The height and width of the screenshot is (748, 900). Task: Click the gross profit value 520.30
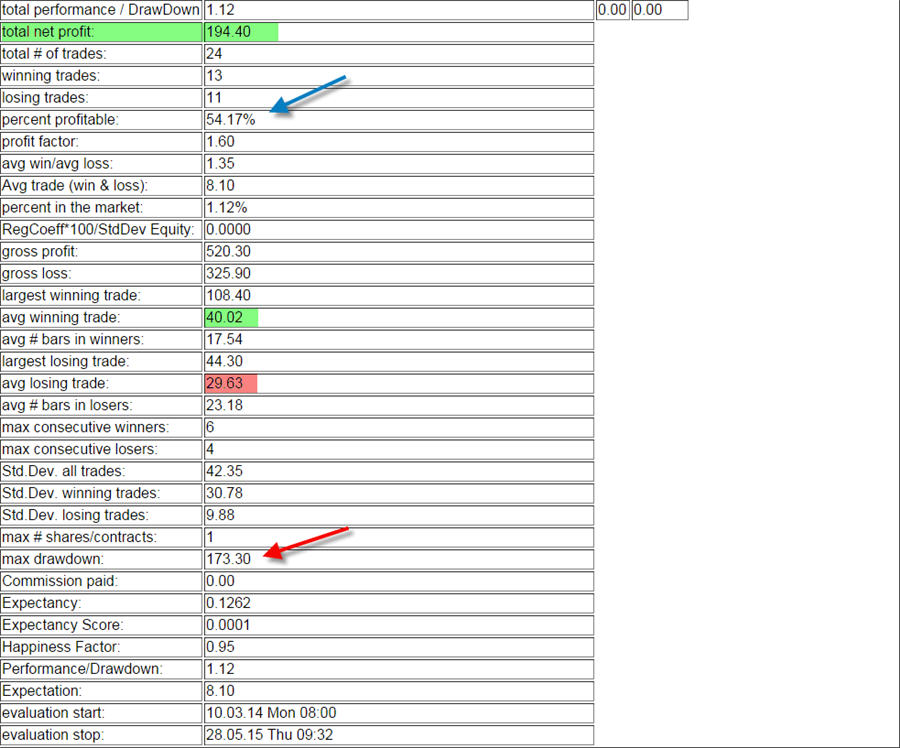click(228, 252)
